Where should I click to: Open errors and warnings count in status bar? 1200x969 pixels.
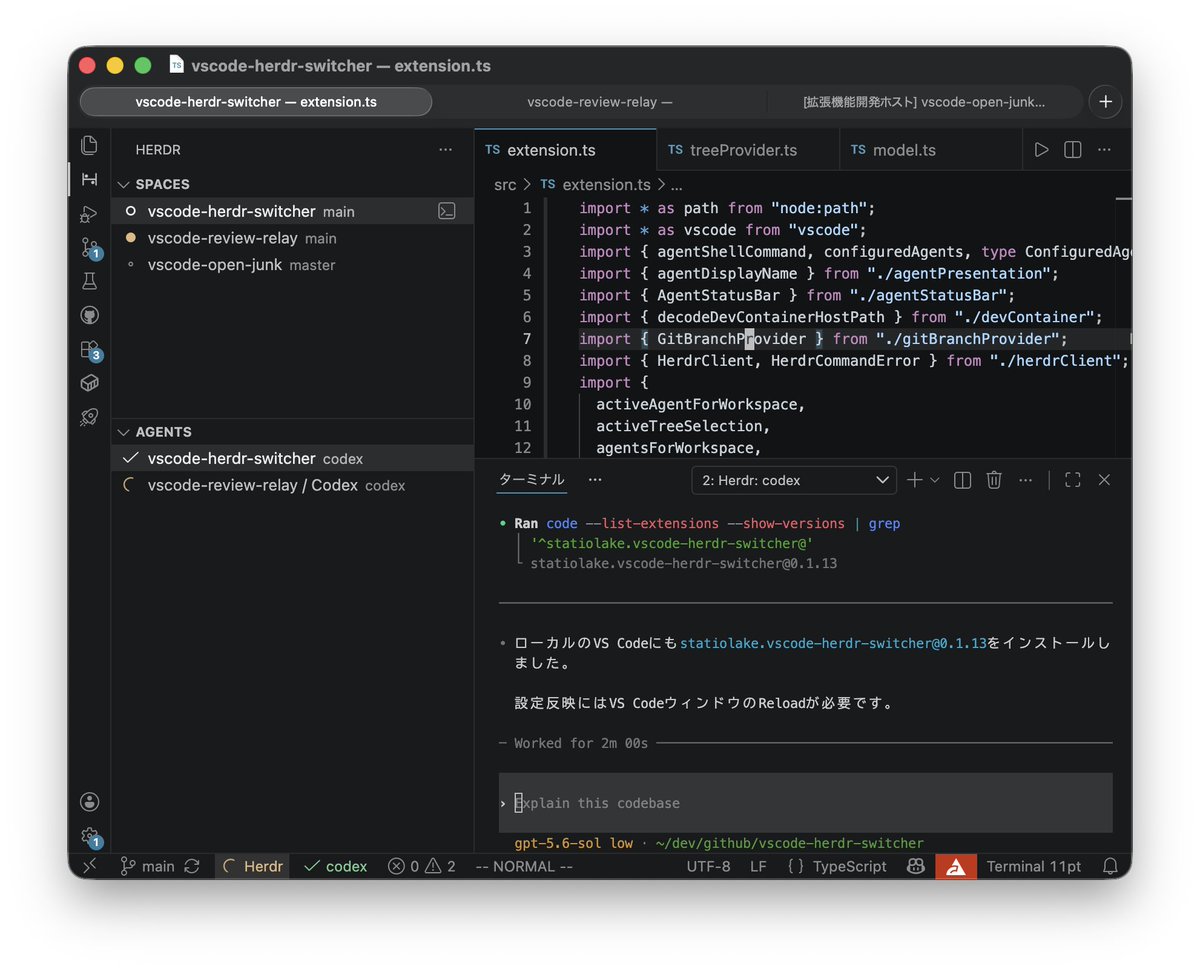pyautogui.click(x=422, y=866)
